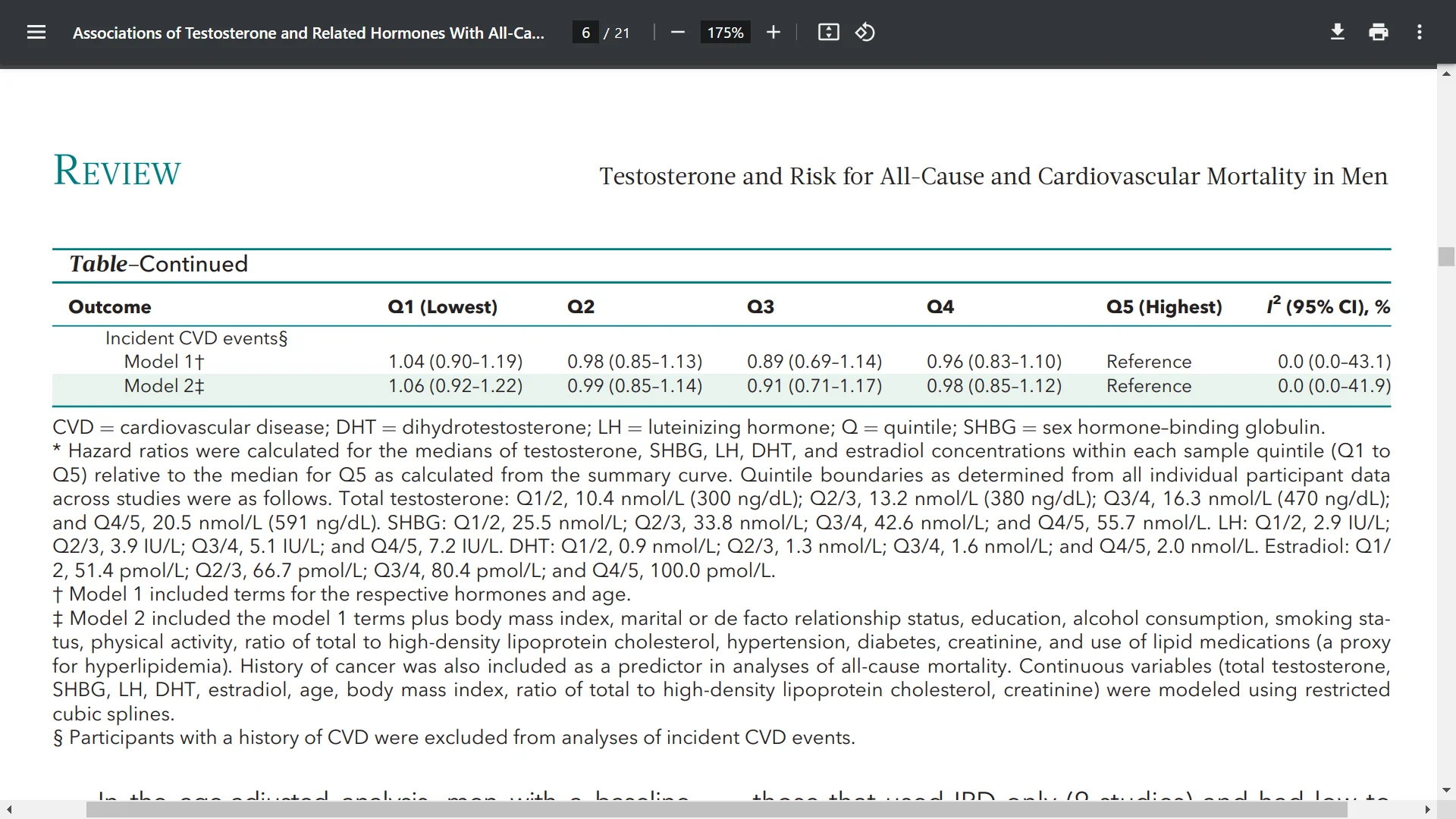Click the scroll down arrow

click(1446, 791)
